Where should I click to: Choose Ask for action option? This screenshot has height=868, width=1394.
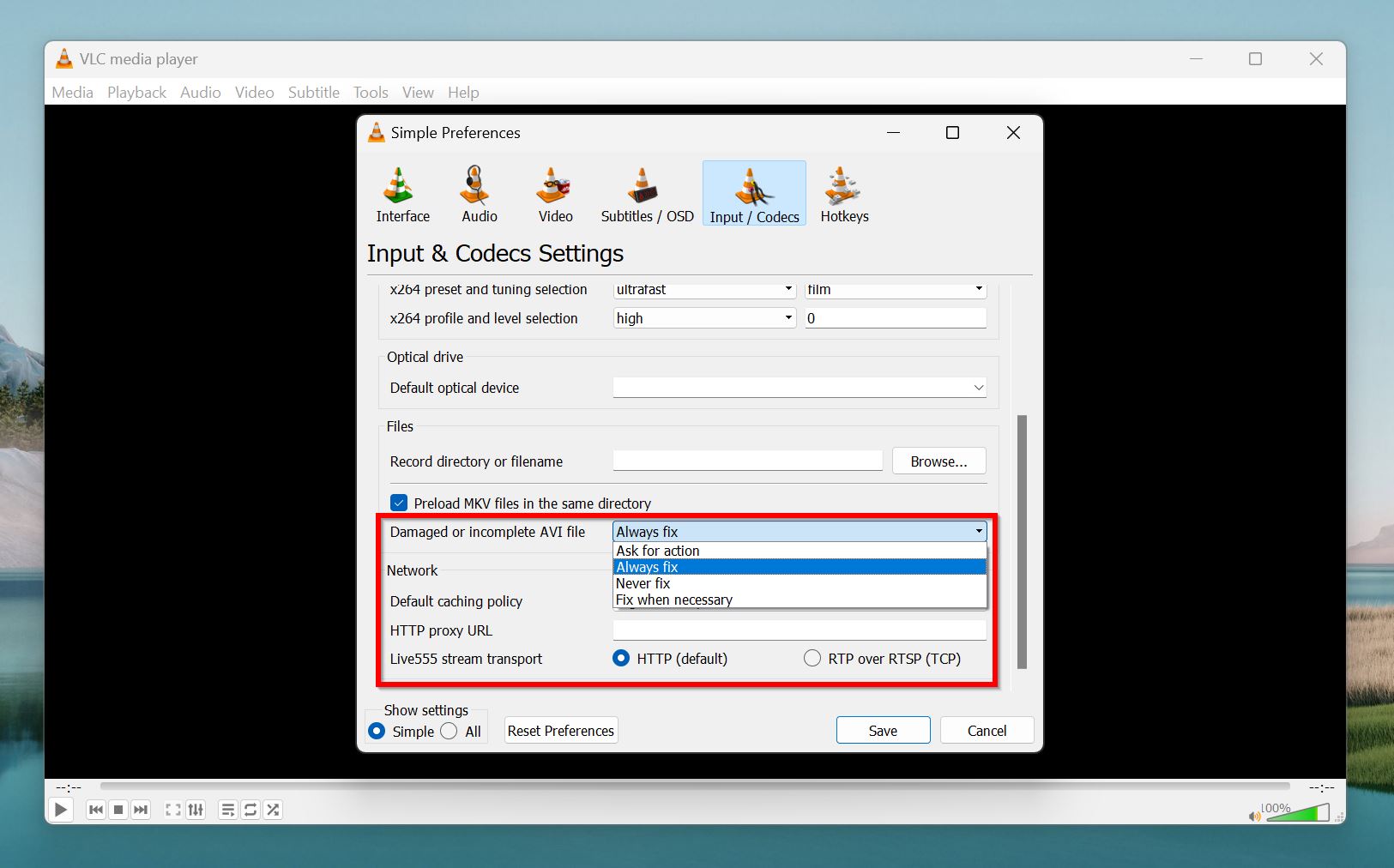click(800, 551)
